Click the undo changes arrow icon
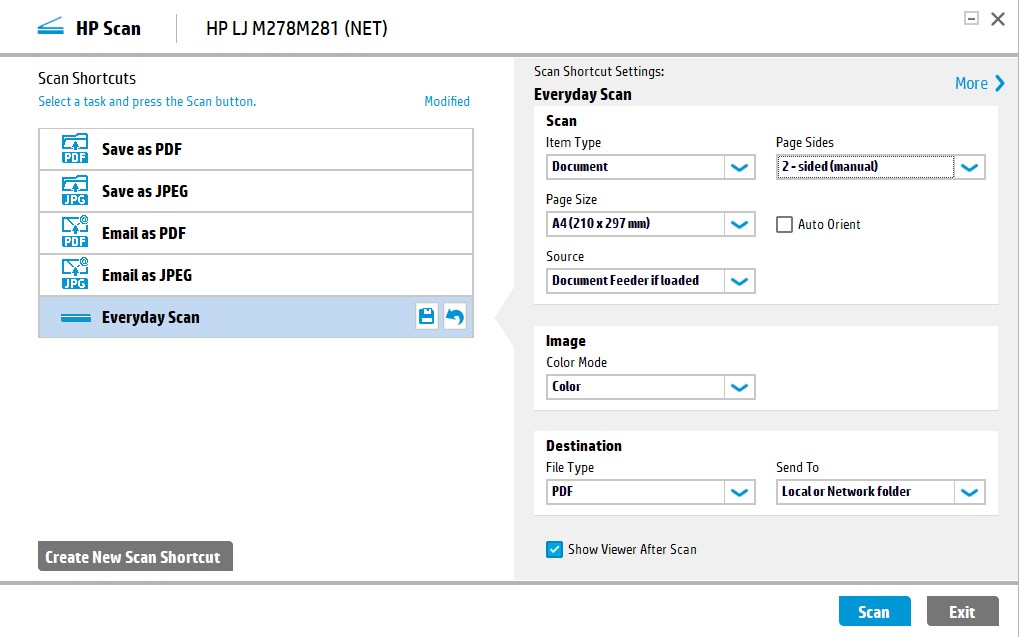Image resolution: width=1019 pixels, height=637 pixels. pos(455,317)
